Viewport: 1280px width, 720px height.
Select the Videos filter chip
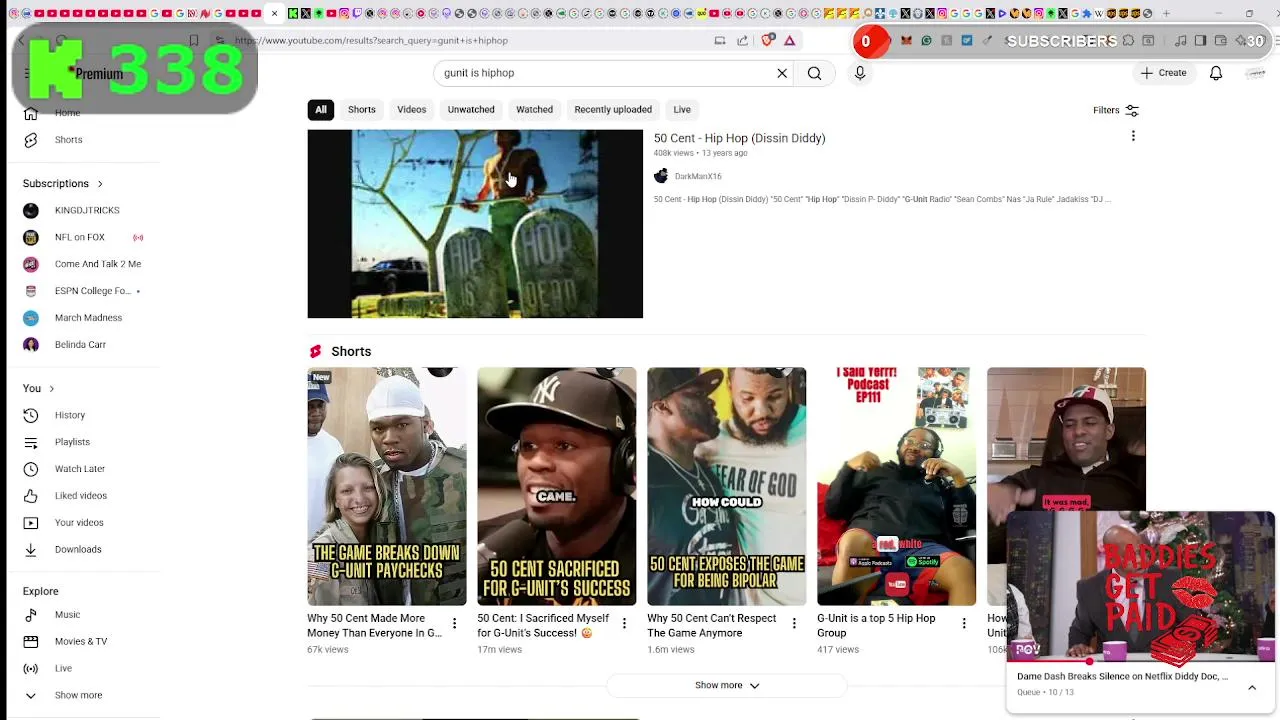point(412,110)
